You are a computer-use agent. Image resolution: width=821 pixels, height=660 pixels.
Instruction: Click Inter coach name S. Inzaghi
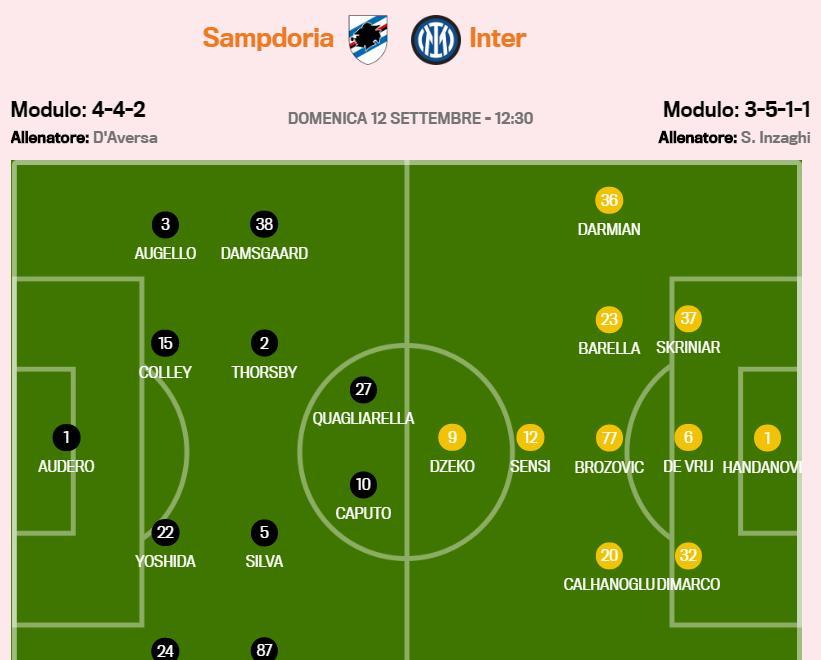(x=775, y=138)
